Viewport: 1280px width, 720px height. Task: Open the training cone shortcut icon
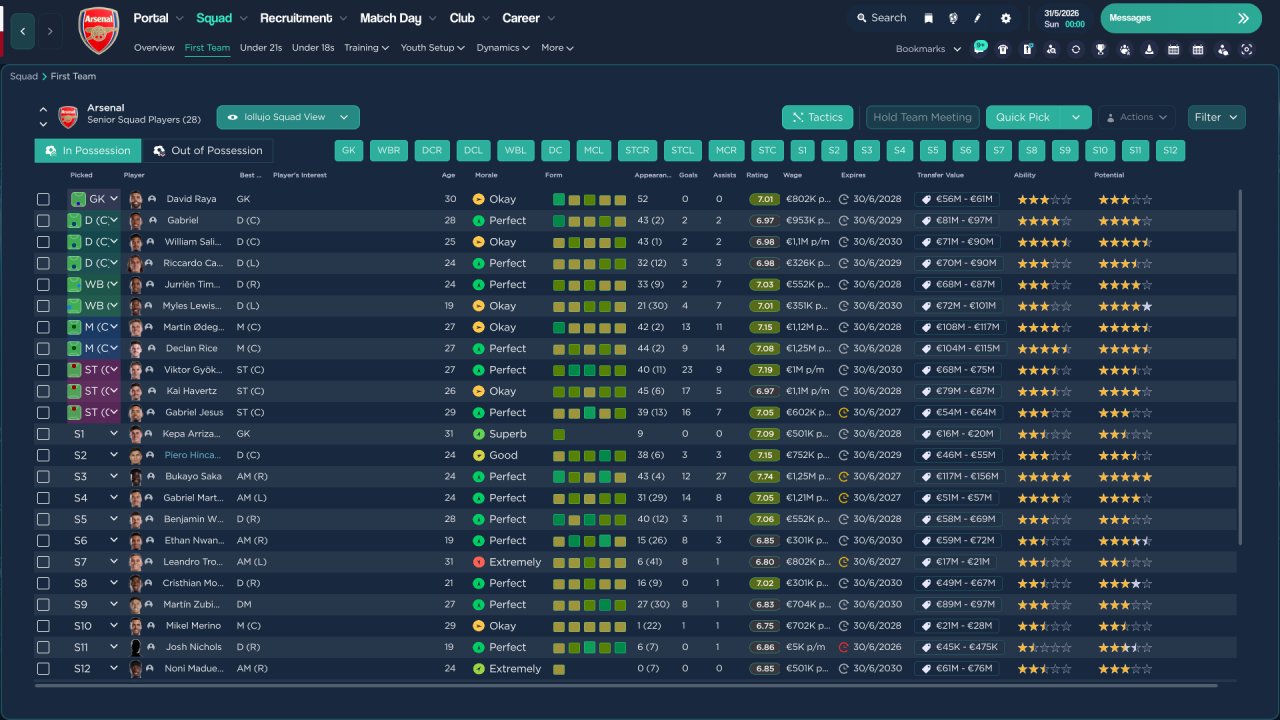point(1149,49)
